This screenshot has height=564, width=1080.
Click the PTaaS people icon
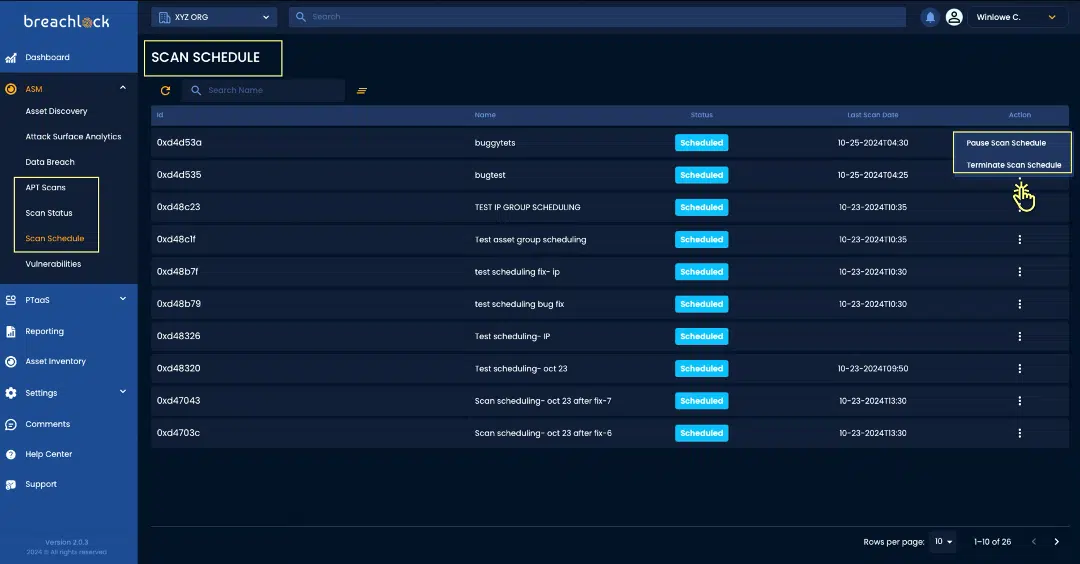pos(11,300)
